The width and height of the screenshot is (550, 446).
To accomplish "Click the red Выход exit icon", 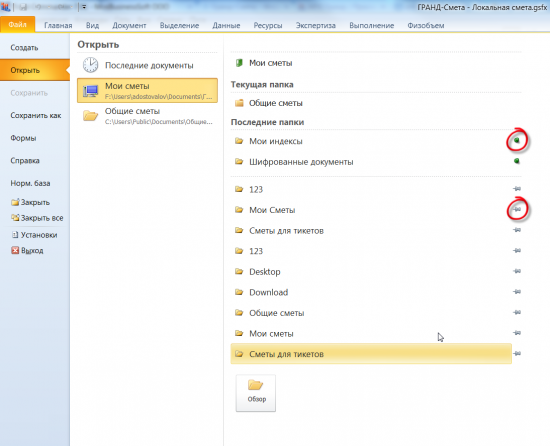I will [15, 250].
